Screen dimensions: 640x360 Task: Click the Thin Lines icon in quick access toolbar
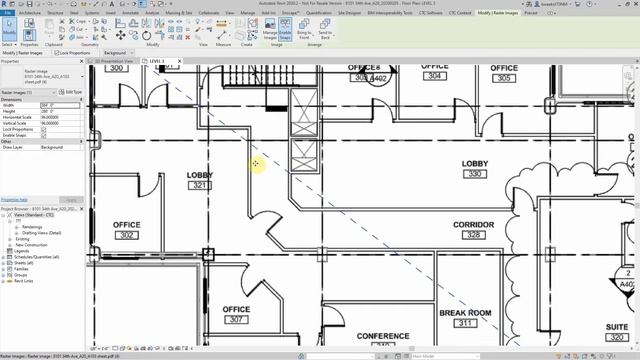pyautogui.click(x=142, y=4)
